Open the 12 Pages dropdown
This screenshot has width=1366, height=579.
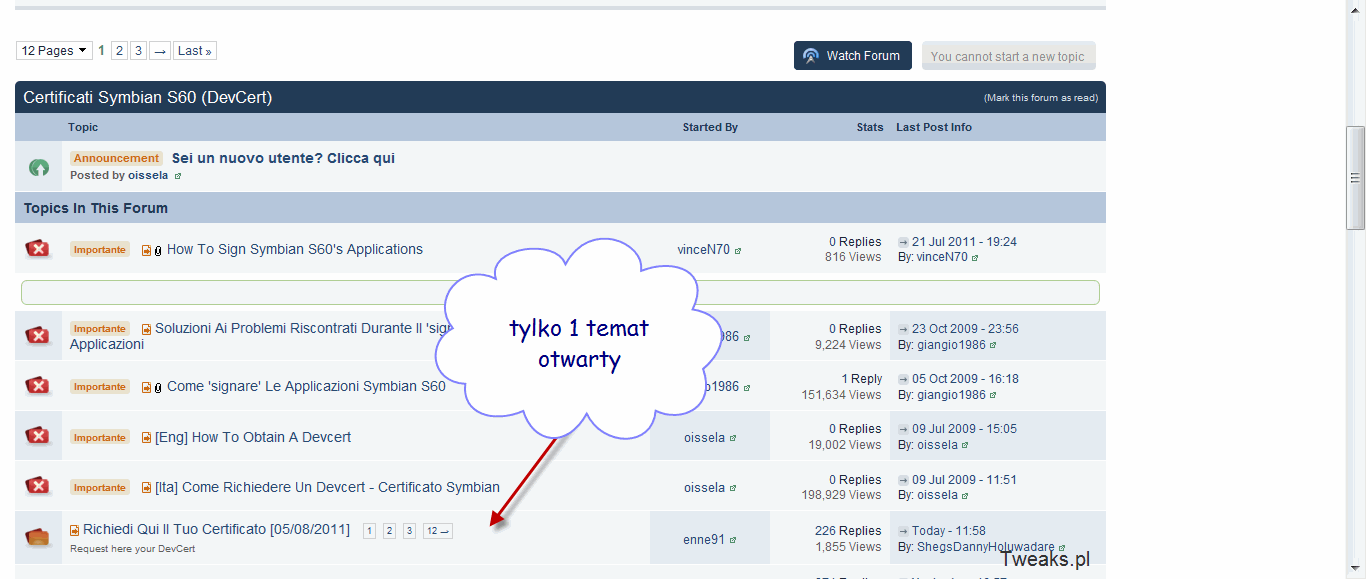(x=54, y=51)
